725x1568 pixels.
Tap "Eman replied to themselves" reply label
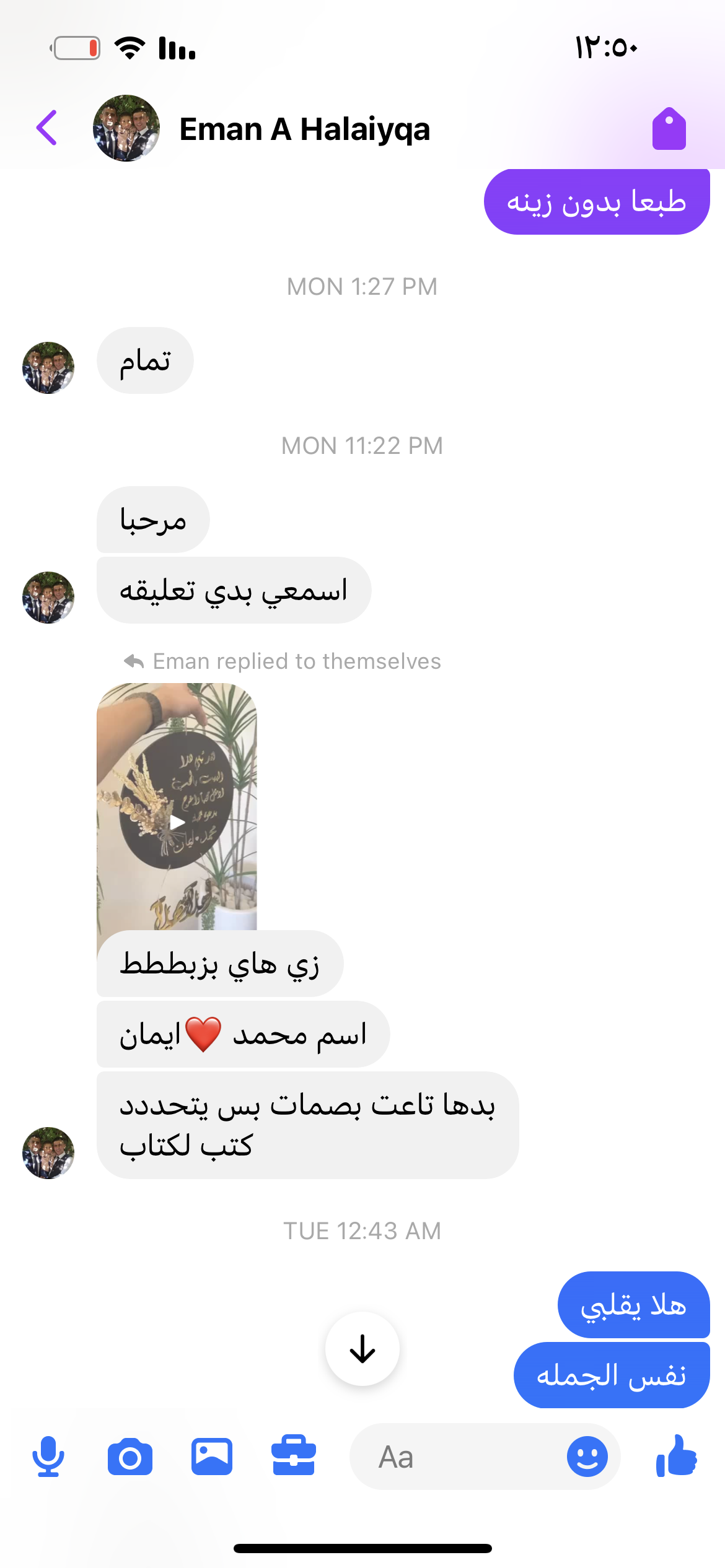point(283,661)
